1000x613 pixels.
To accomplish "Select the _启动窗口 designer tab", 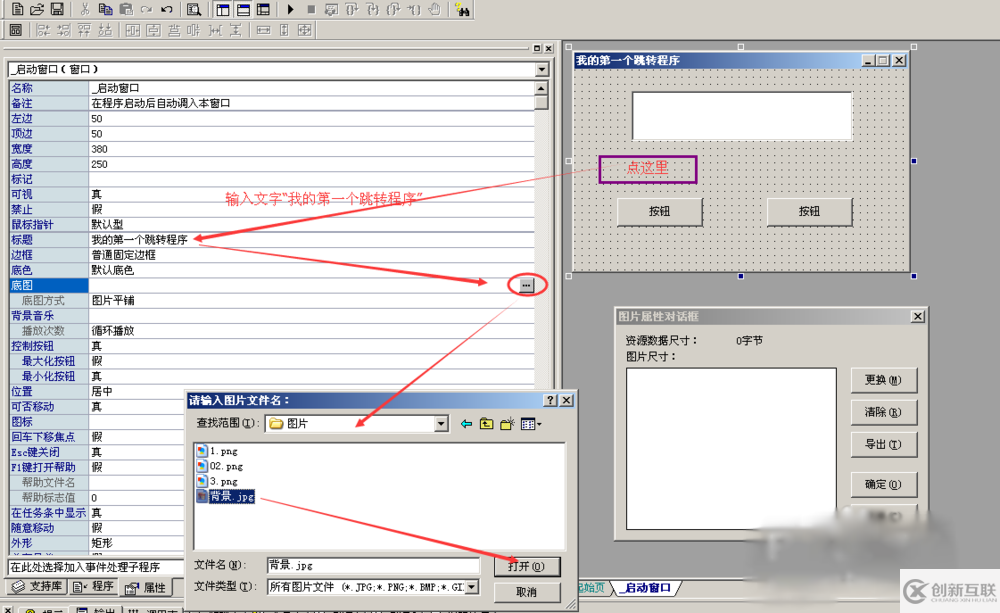I will [x=646, y=587].
